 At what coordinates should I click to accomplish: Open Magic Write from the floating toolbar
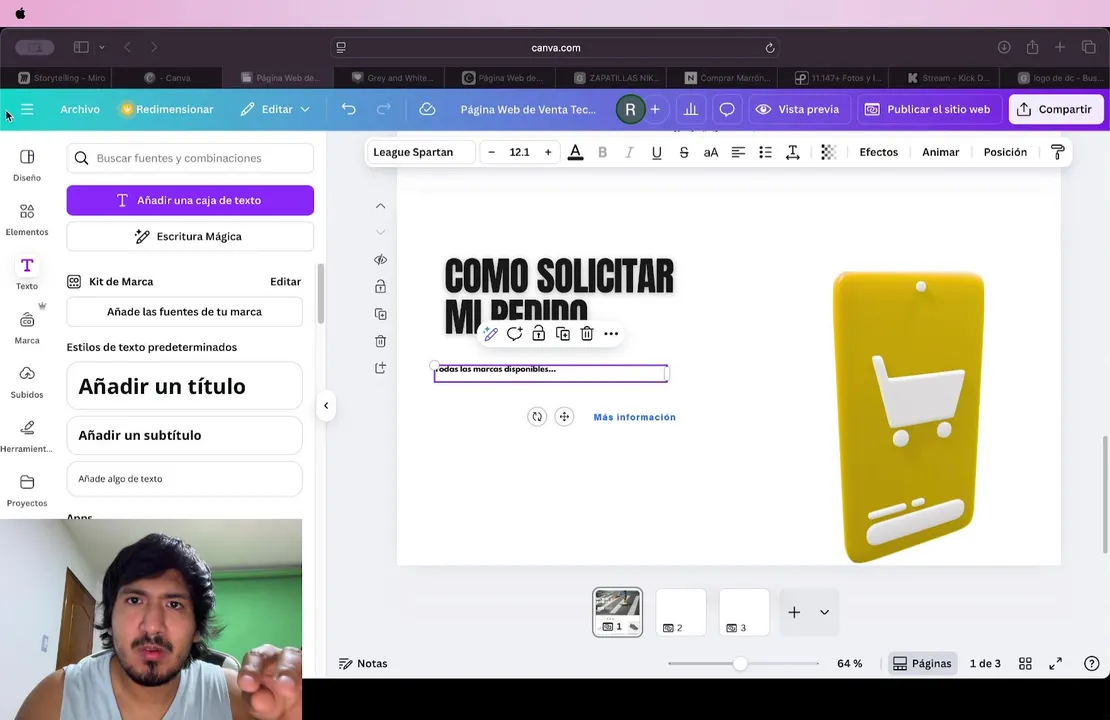pyautogui.click(x=490, y=333)
